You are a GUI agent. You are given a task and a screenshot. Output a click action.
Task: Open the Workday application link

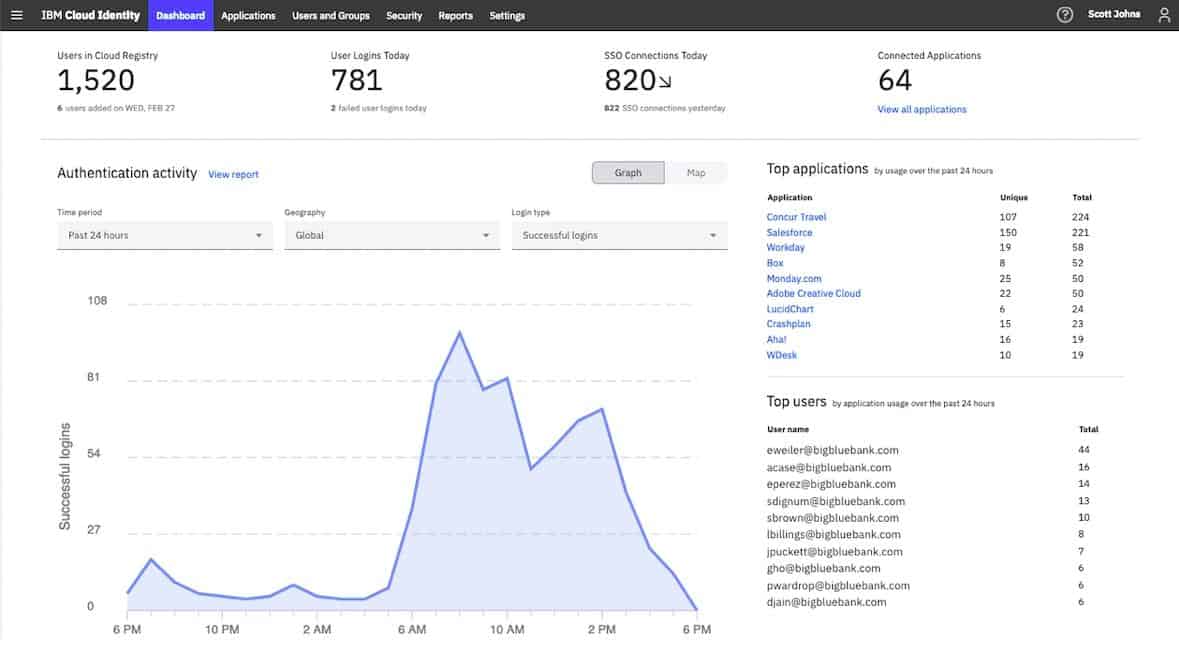click(786, 247)
